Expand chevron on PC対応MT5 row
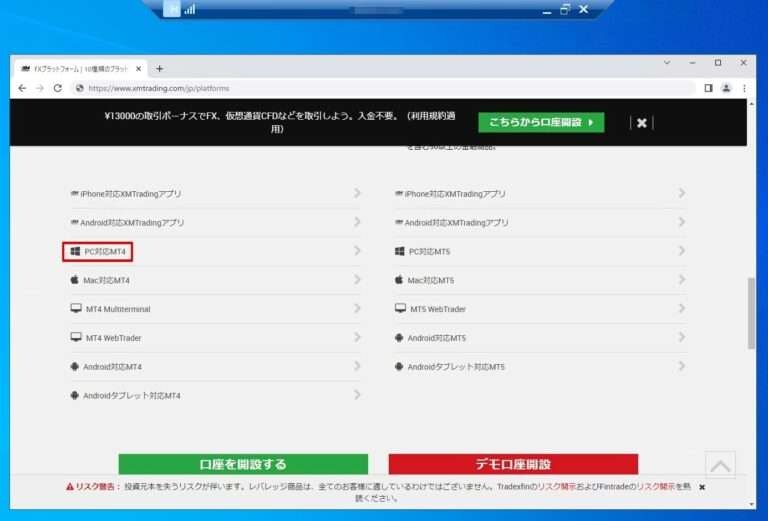Viewport: 768px width, 521px height. (x=681, y=251)
